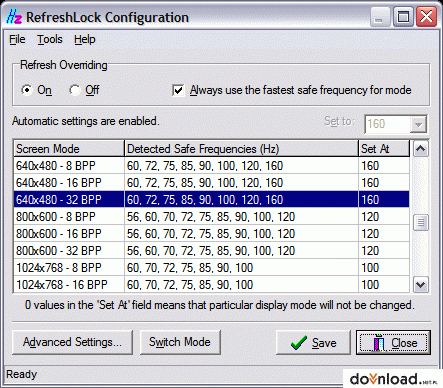Select the 800x600 - 16 BPP row
443x388 pixels.
(x=211, y=234)
